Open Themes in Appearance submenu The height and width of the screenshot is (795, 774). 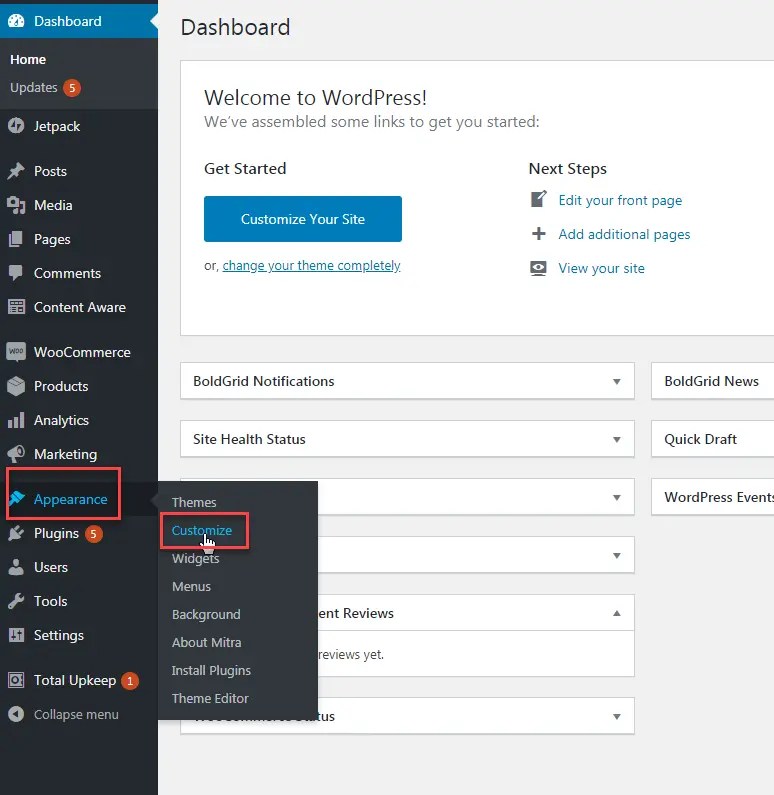coord(194,502)
